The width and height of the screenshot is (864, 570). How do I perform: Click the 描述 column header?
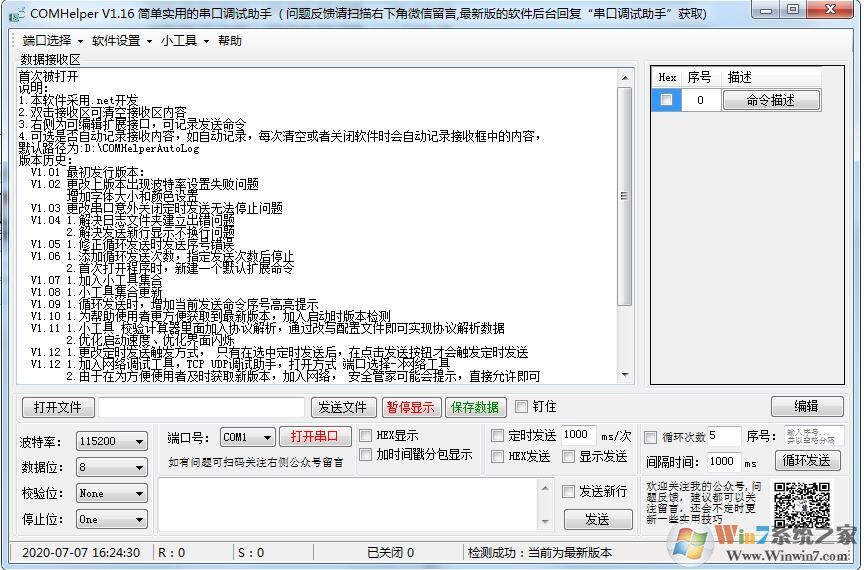[x=771, y=77]
